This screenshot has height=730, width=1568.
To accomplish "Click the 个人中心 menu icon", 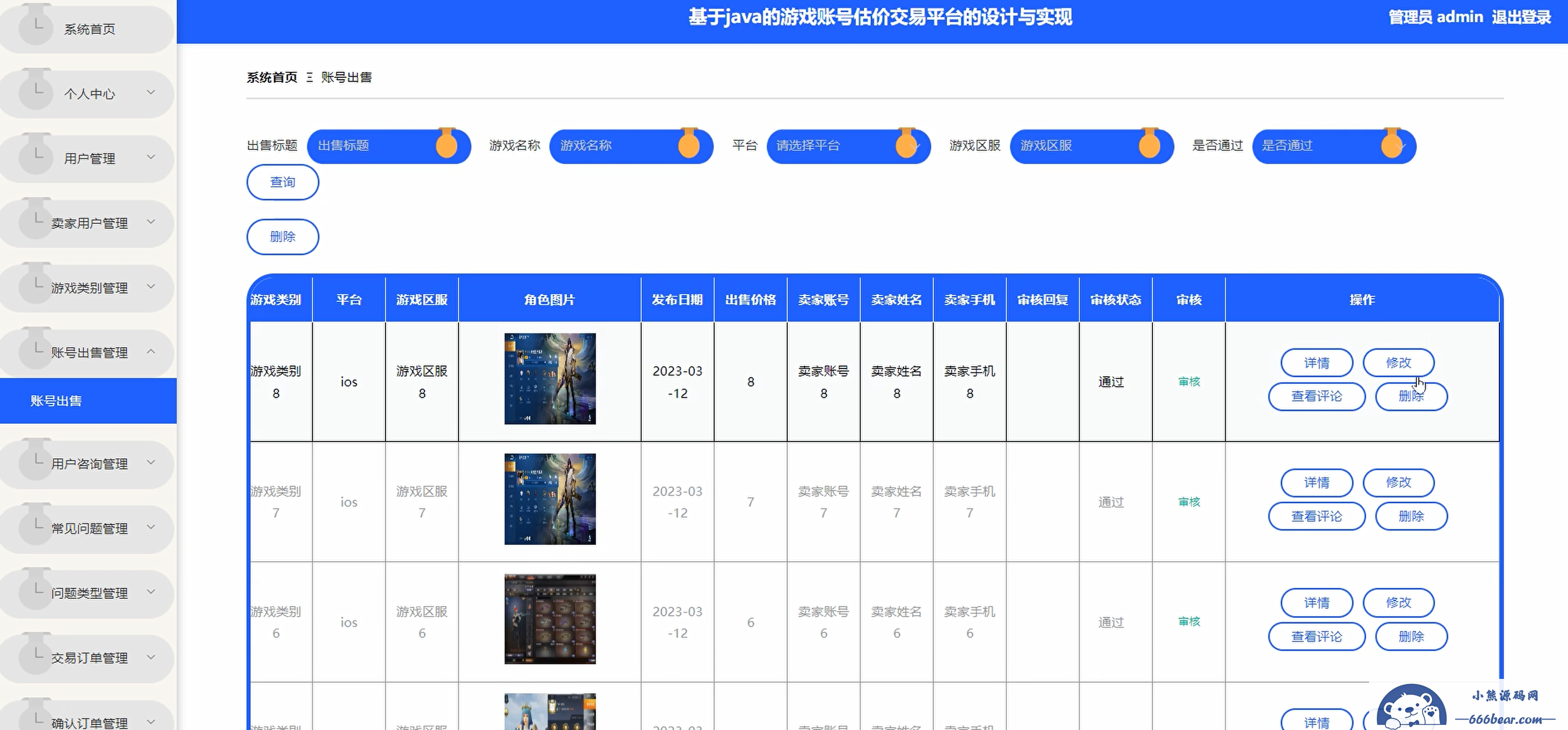I will click(36, 90).
